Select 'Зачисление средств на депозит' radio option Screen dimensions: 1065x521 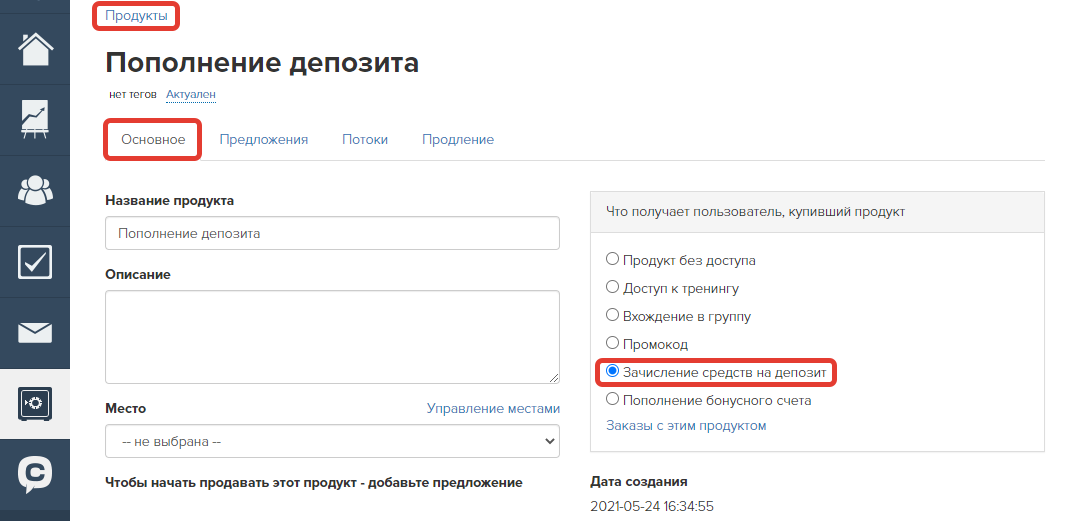613,371
